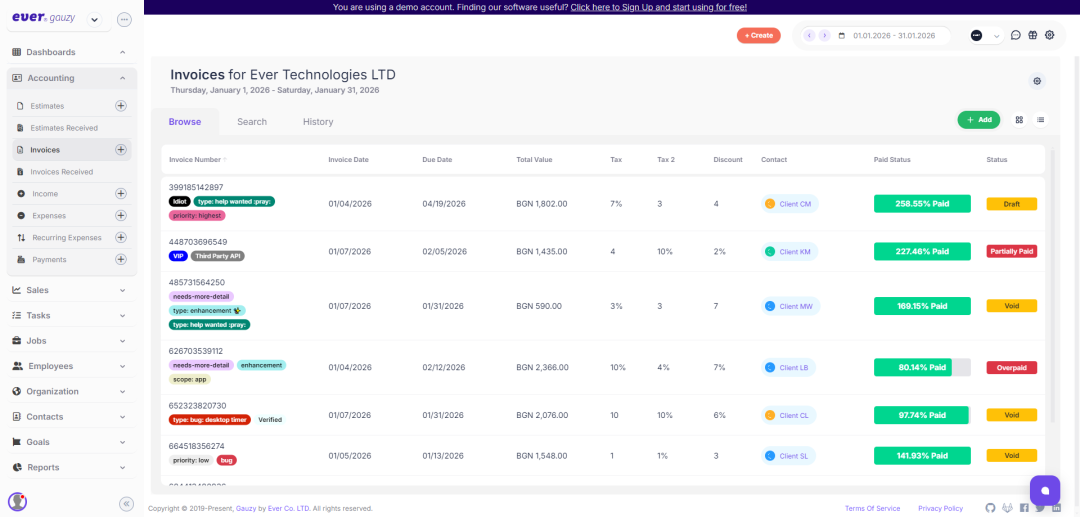Open invoice table settings gear

click(x=1037, y=81)
